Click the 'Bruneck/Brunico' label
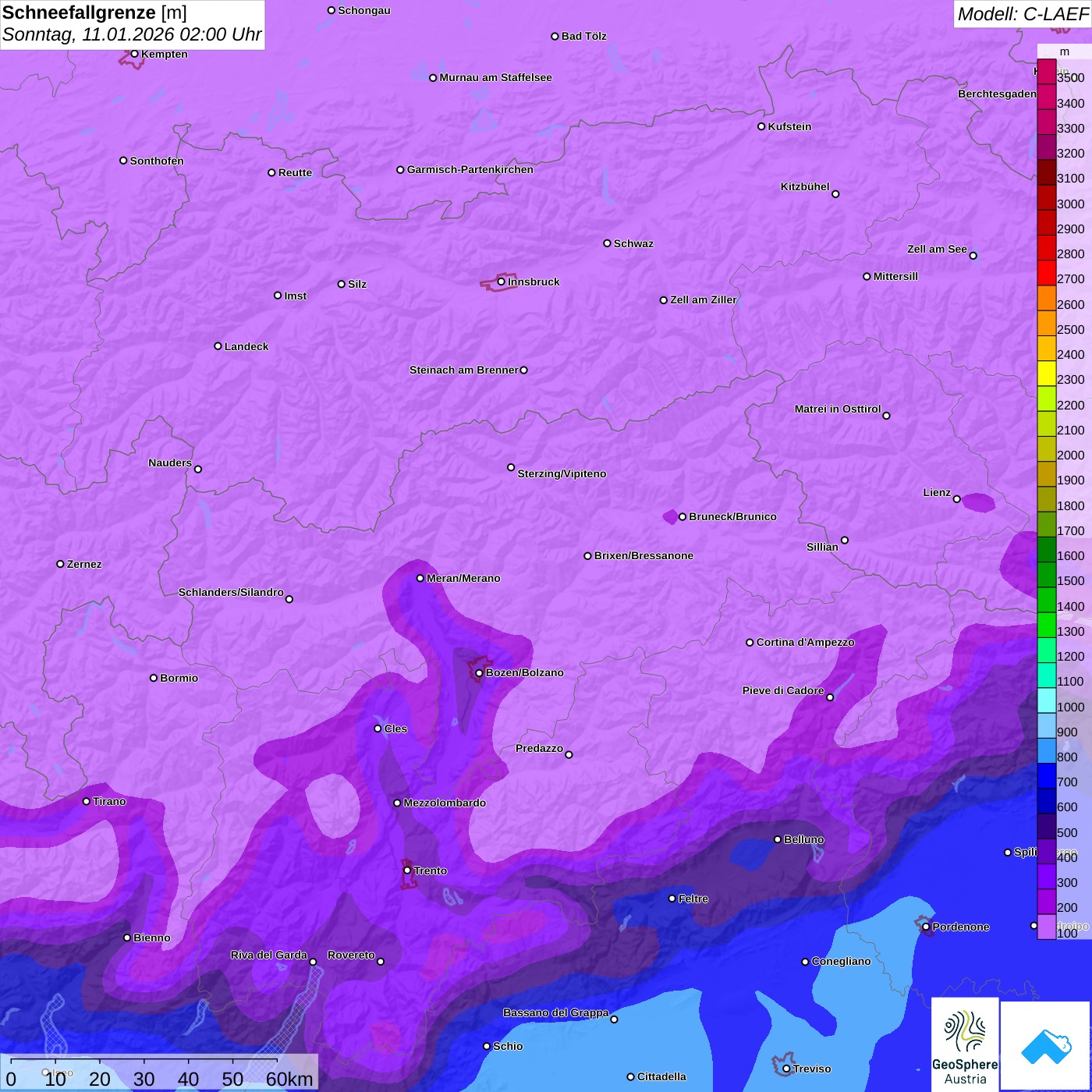Image resolution: width=1092 pixels, height=1092 pixels. pyautogui.click(x=732, y=516)
